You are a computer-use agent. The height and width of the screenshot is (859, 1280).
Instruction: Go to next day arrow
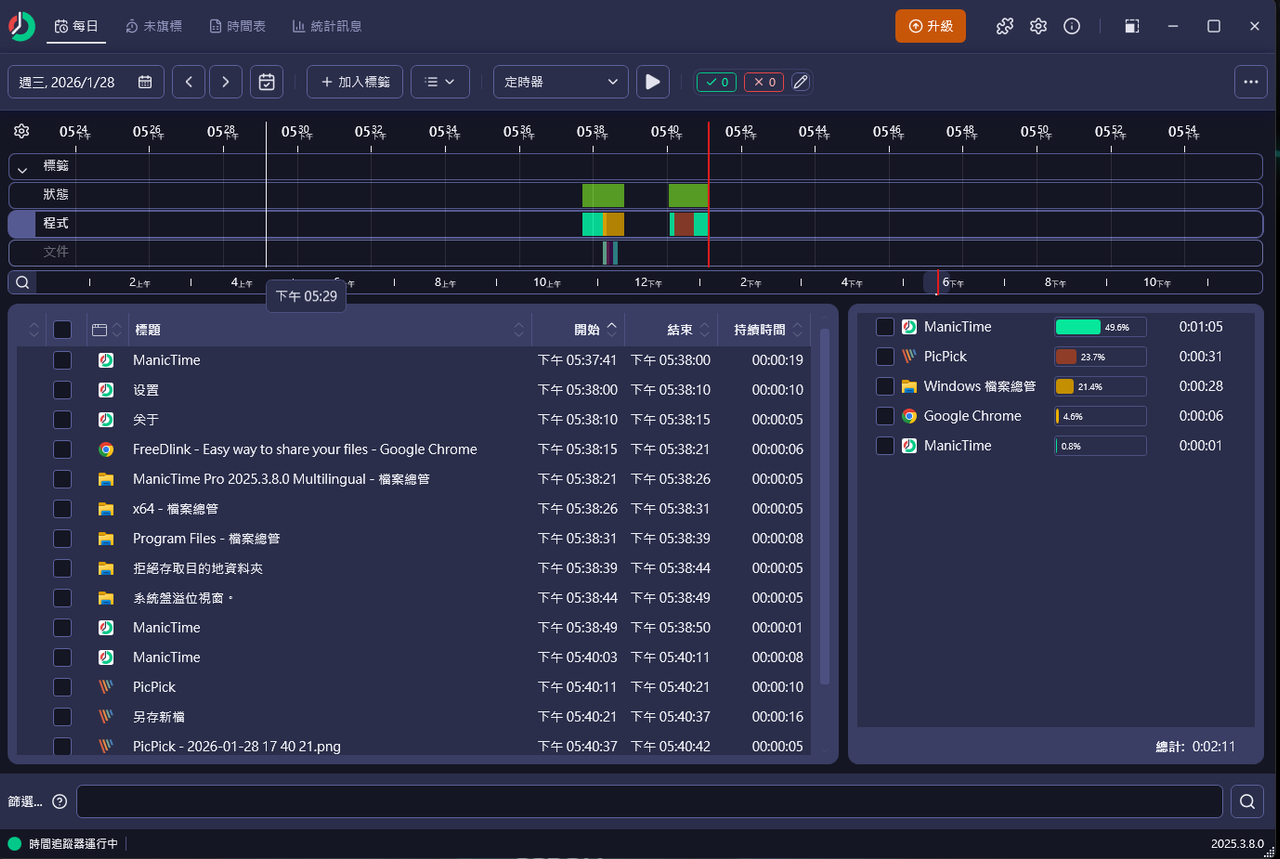point(226,82)
